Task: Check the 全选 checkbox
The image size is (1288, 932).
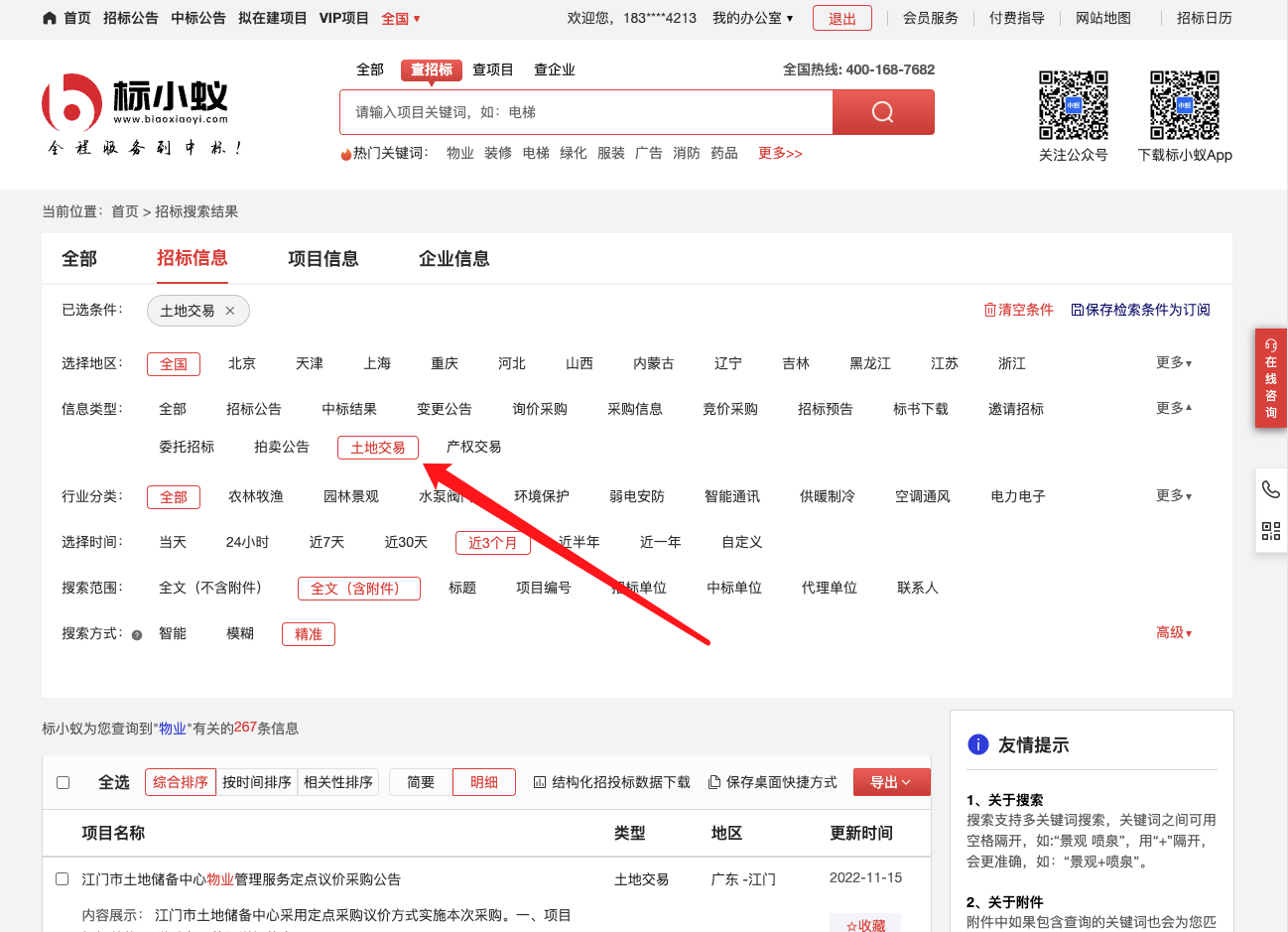Action: click(64, 783)
